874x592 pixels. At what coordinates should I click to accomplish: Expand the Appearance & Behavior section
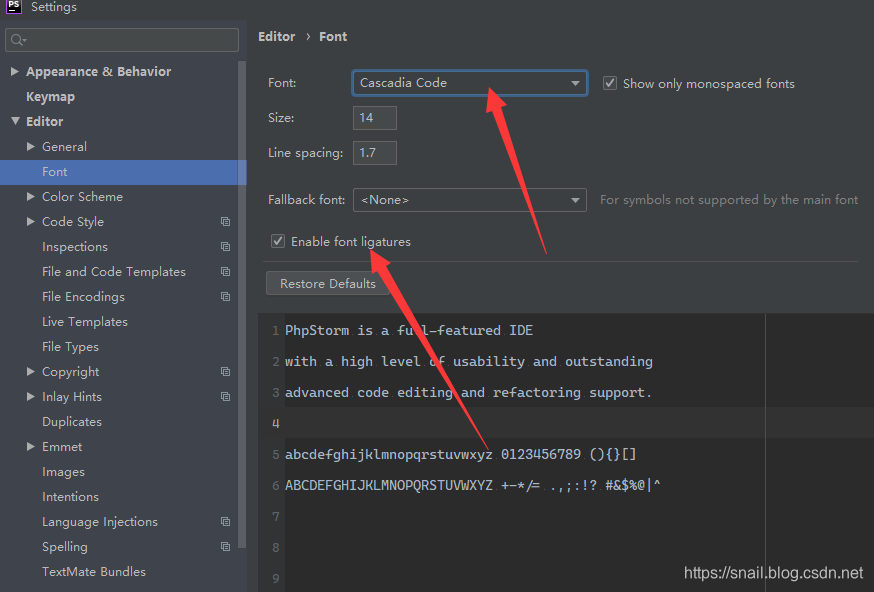point(14,71)
